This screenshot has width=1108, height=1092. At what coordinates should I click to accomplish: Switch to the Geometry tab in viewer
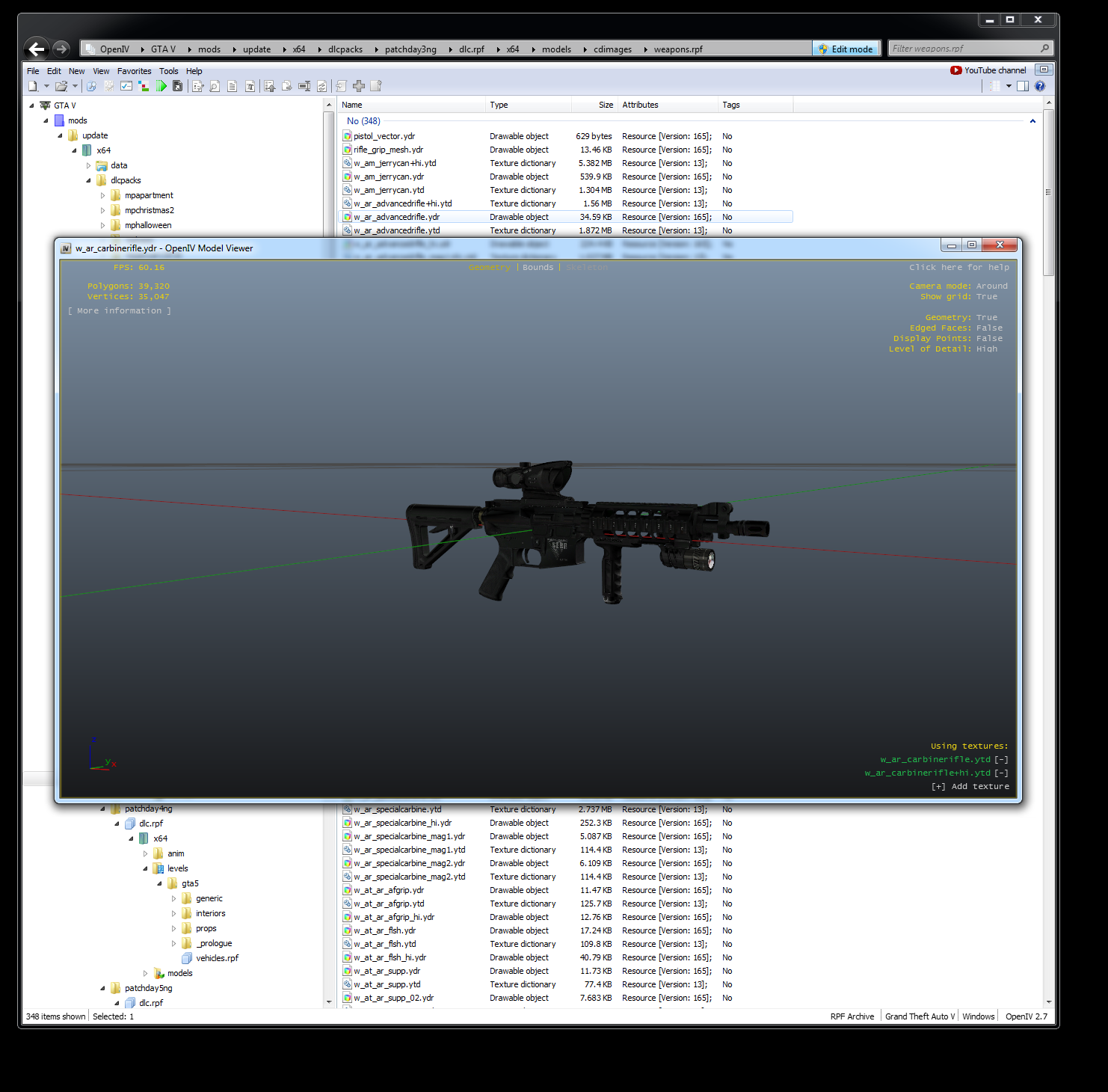tap(490, 268)
